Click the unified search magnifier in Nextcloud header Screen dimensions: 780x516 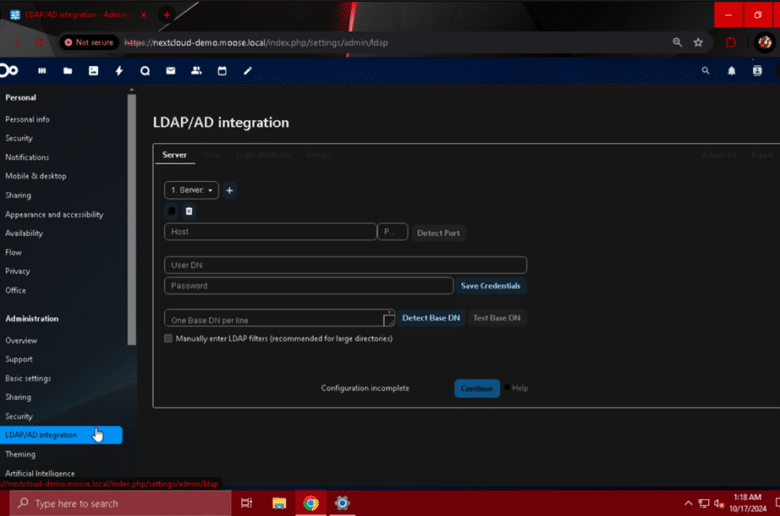click(x=705, y=71)
